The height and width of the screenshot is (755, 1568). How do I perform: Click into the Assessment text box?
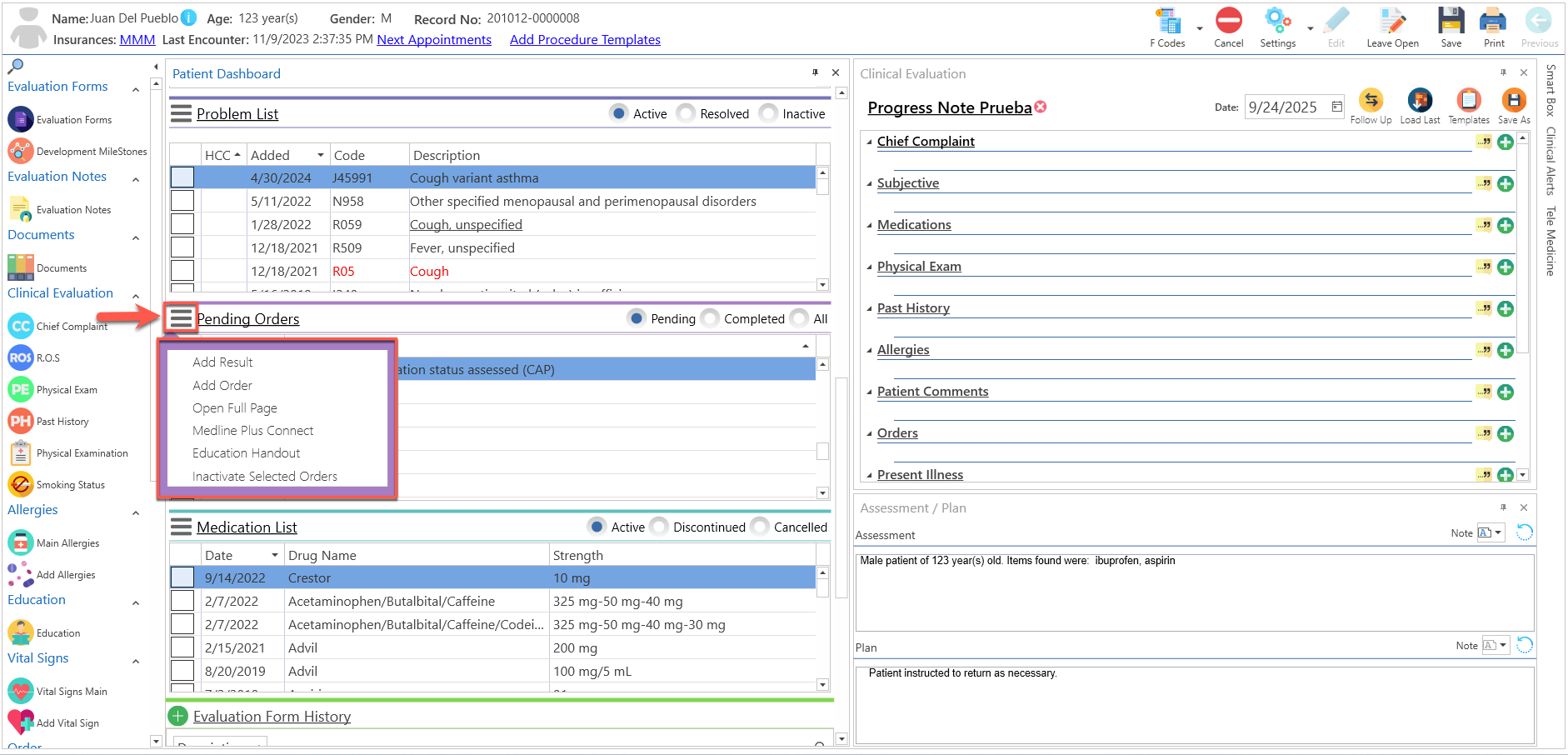1195,592
